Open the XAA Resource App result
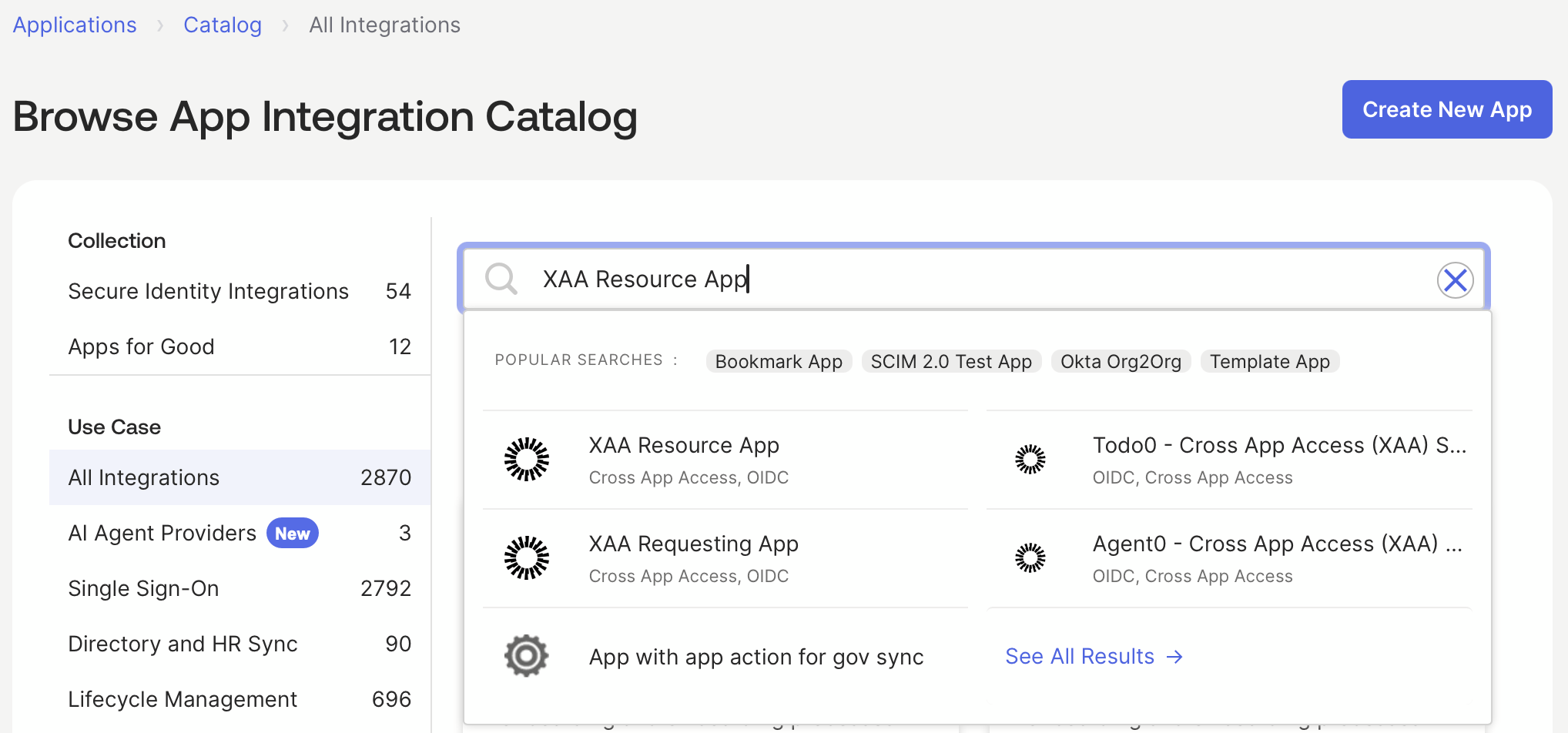The width and height of the screenshot is (1568, 733). coord(725,460)
